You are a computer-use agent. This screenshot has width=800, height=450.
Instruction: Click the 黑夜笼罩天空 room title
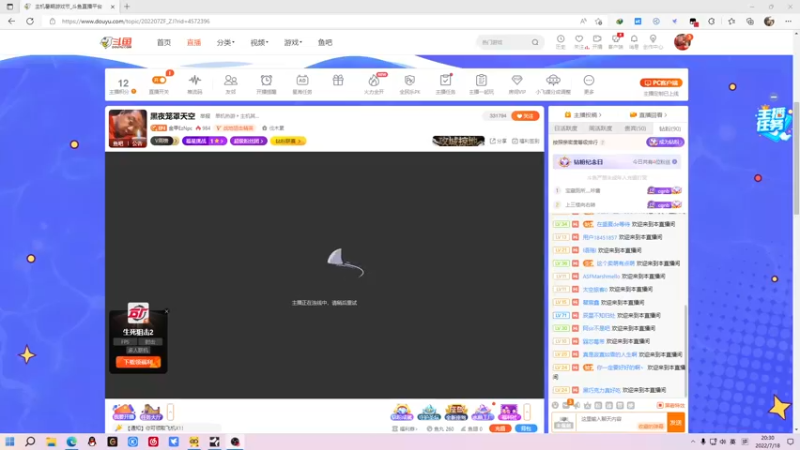coord(172,116)
